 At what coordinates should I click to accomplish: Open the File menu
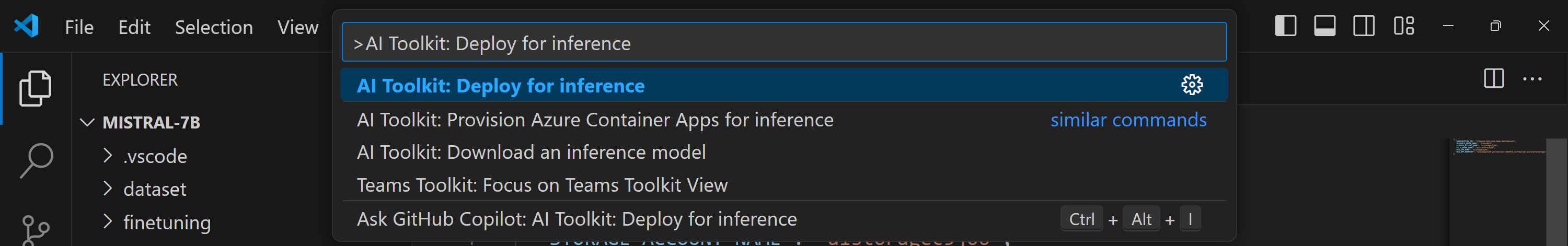[79, 27]
